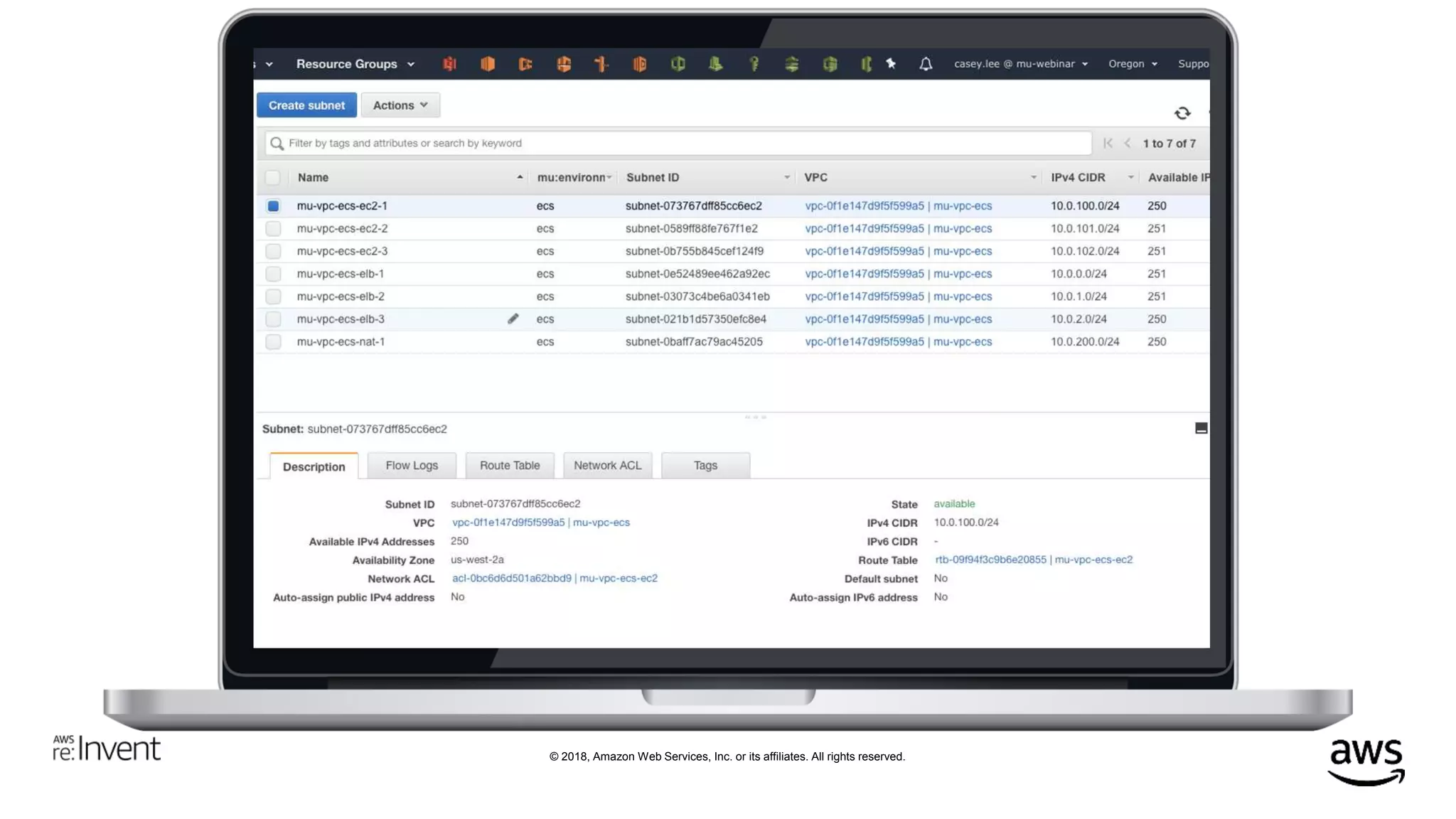Jump to first page of results
Screen dimensions: 1456x819
1108,143
